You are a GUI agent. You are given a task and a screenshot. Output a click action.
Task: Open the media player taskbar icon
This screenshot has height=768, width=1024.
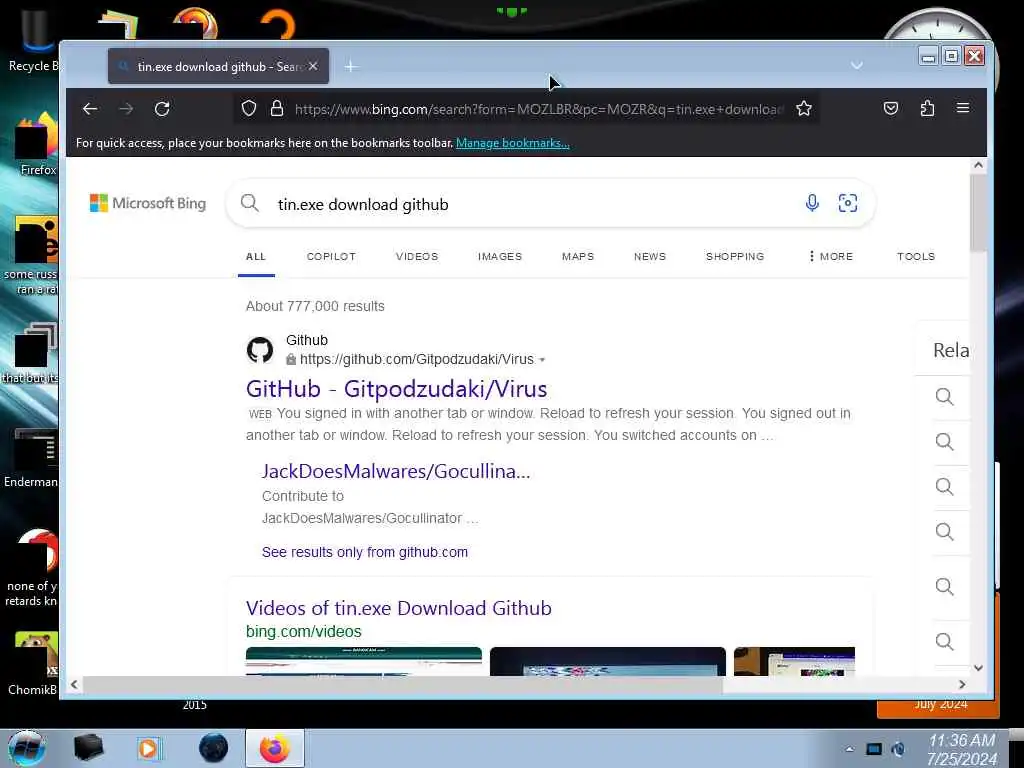148,748
